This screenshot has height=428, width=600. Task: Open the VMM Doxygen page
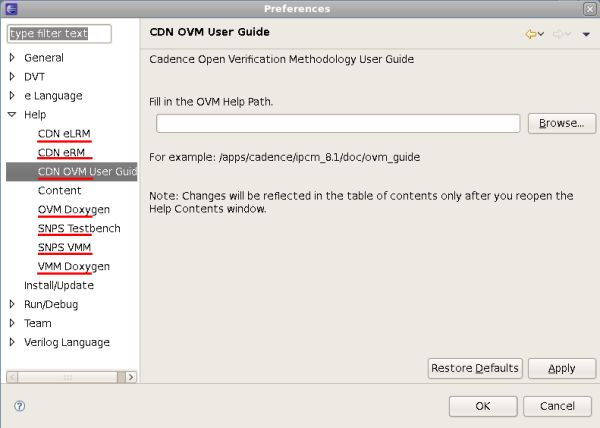(73, 267)
